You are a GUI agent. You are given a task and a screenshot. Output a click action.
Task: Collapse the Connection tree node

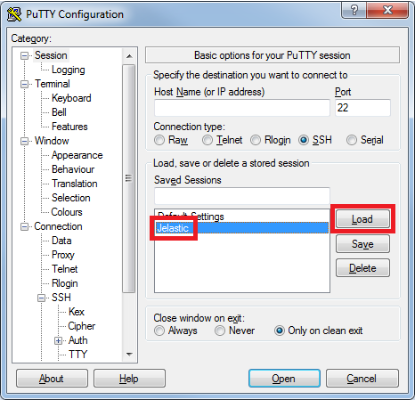24,227
